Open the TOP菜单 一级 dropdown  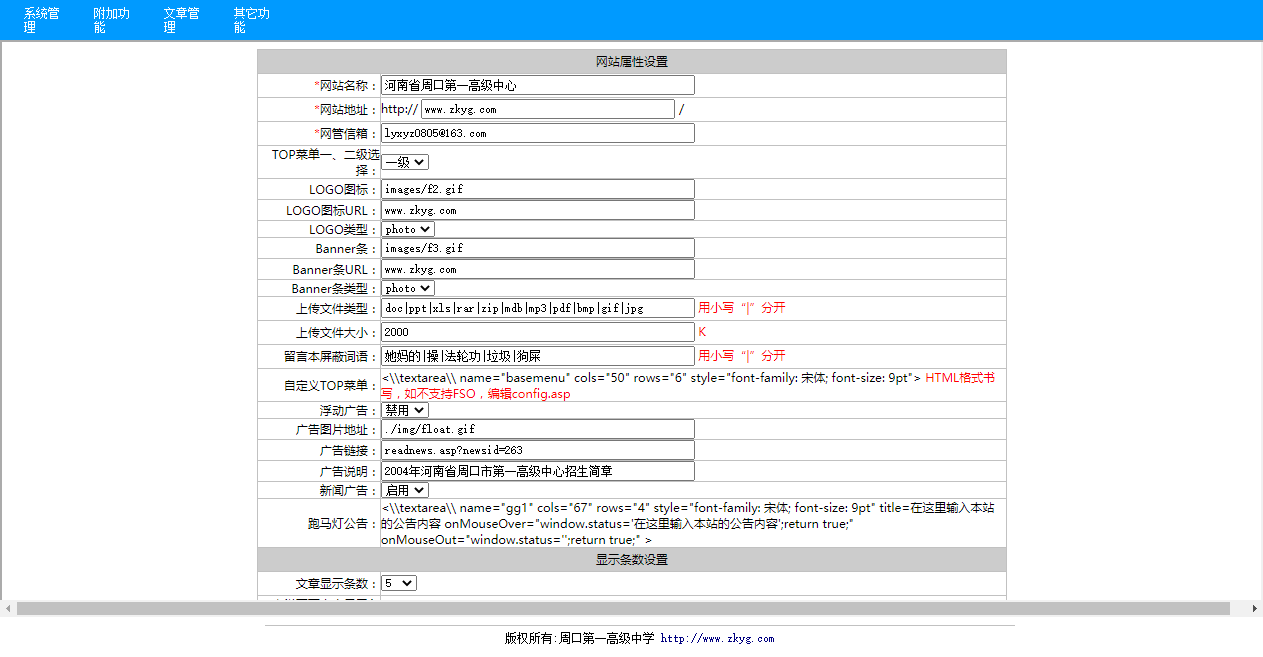pyautogui.click(x=405, y=162)
